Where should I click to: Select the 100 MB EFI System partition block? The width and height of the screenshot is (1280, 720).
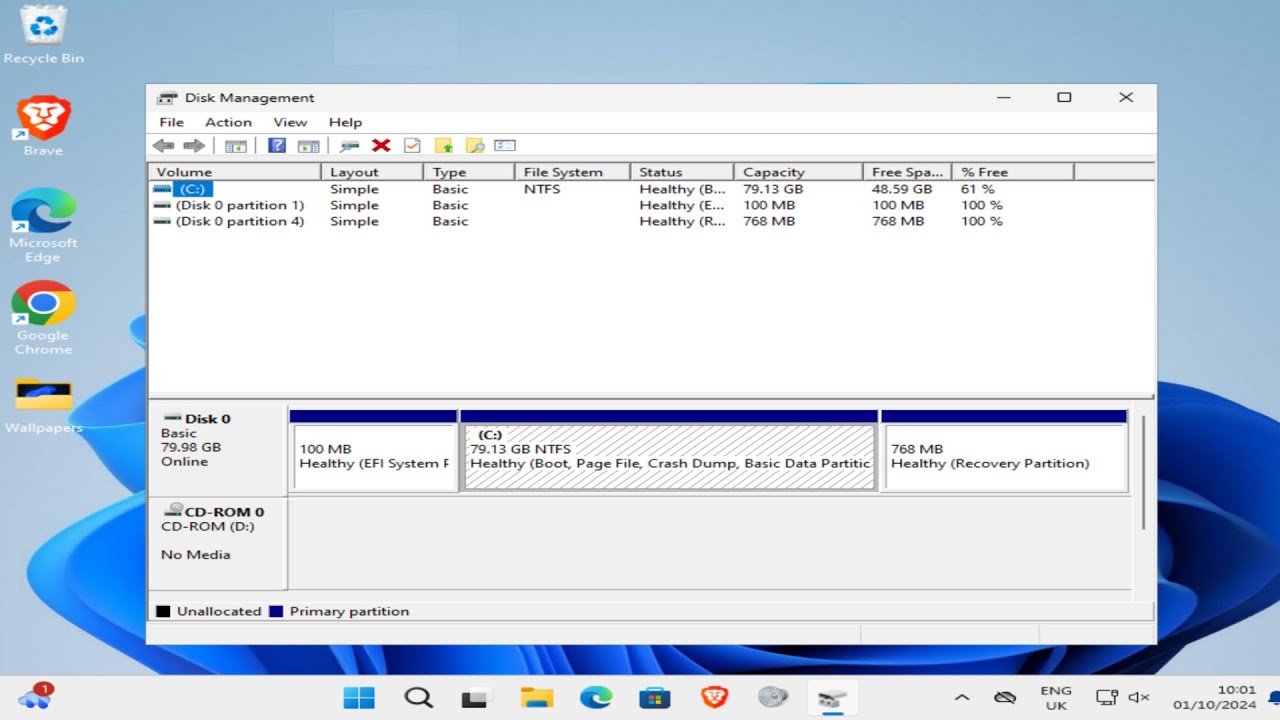point(373,451)
